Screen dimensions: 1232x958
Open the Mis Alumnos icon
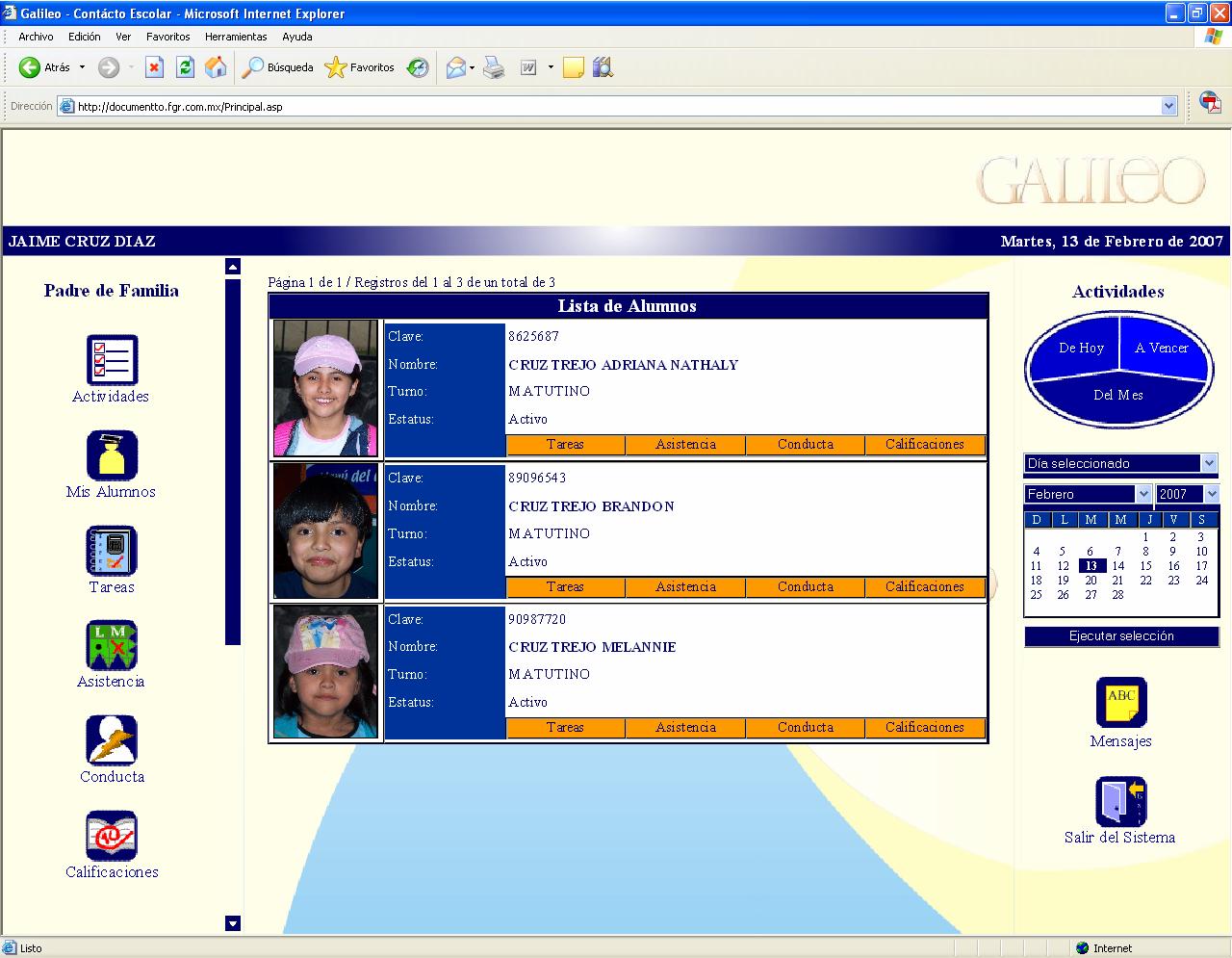pos(112,454)
